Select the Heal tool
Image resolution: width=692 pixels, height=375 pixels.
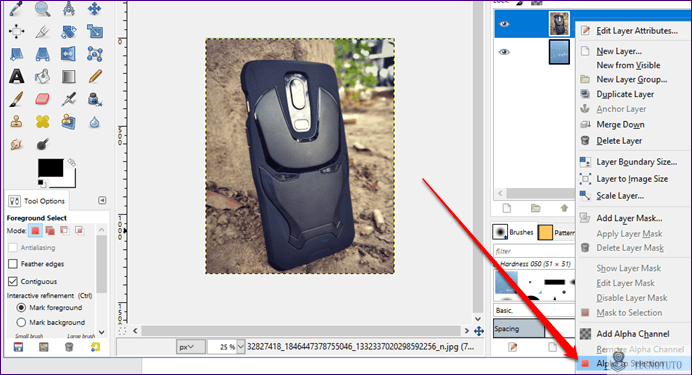(42, 122)
